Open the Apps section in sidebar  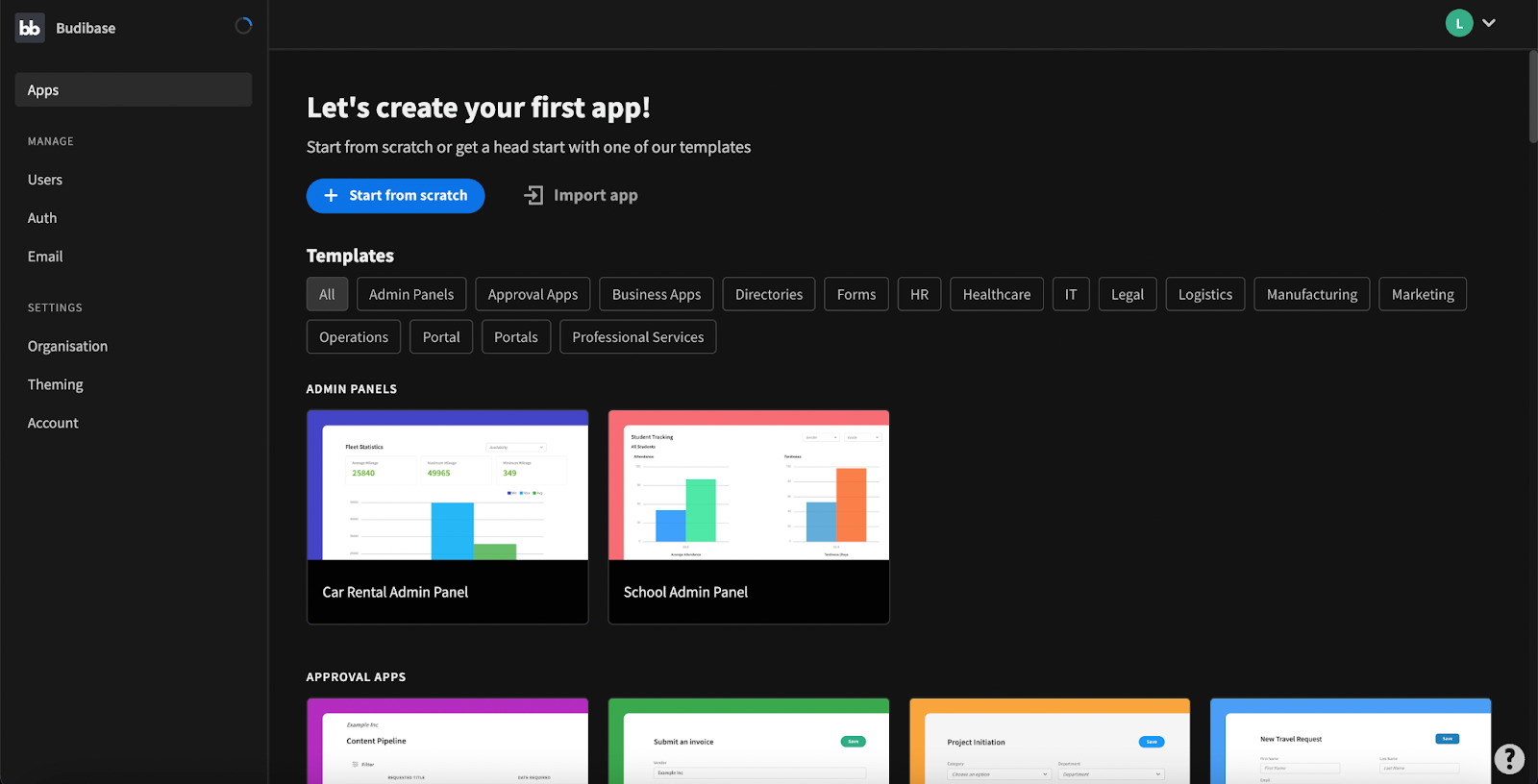[x=134, y=90]
